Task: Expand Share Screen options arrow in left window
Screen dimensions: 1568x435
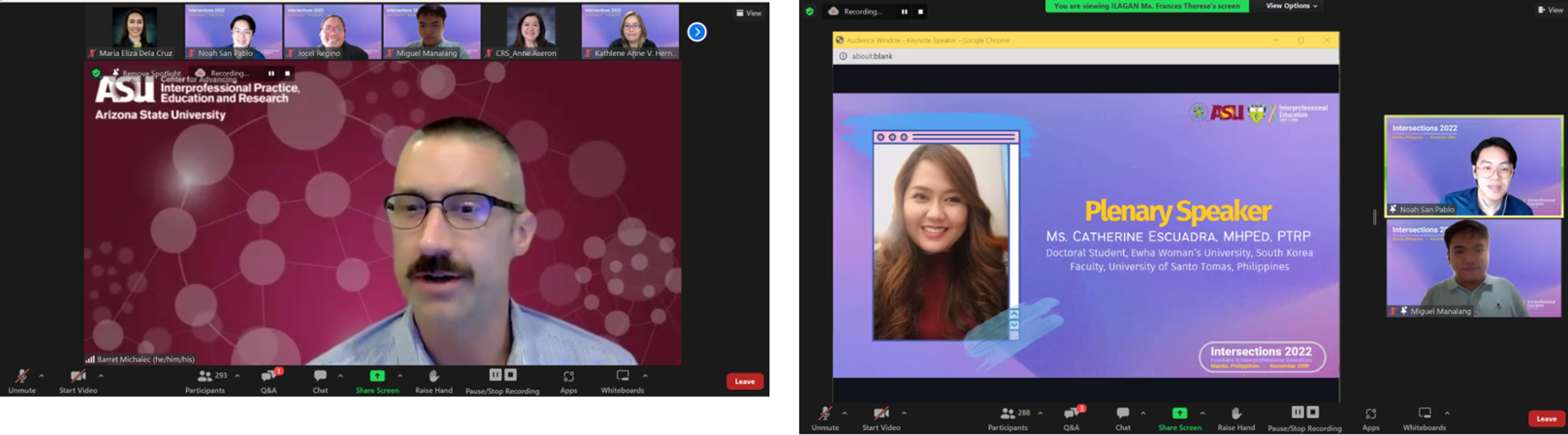Action: 400,376
